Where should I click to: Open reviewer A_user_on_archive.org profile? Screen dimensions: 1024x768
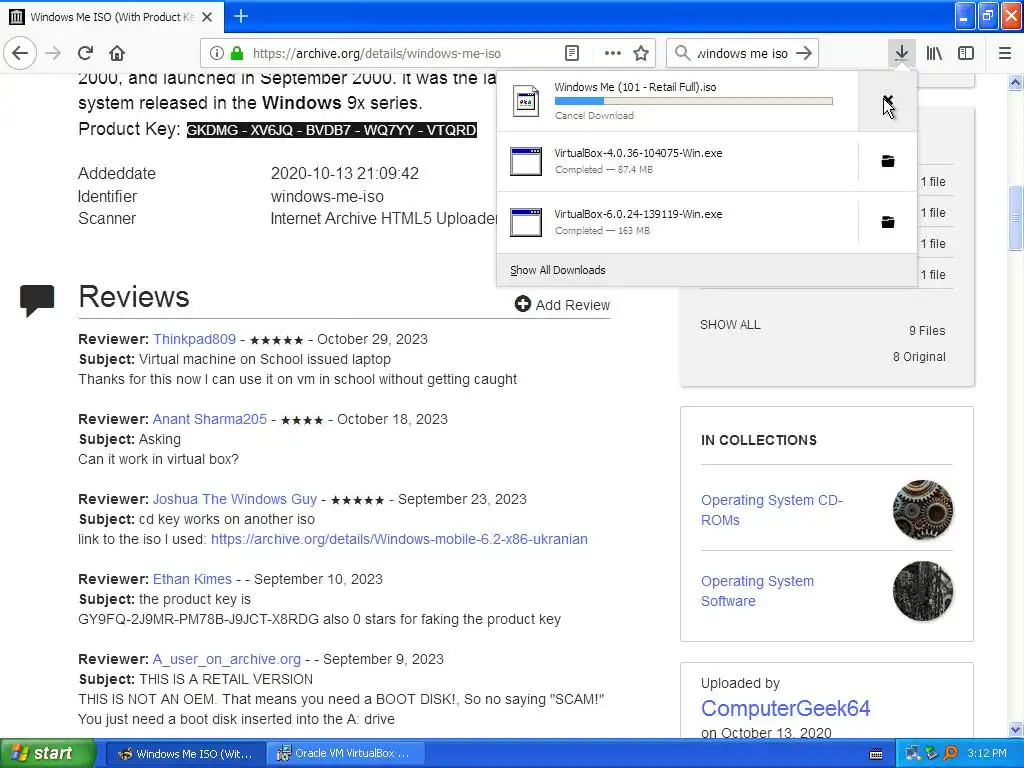pos(227,660)
